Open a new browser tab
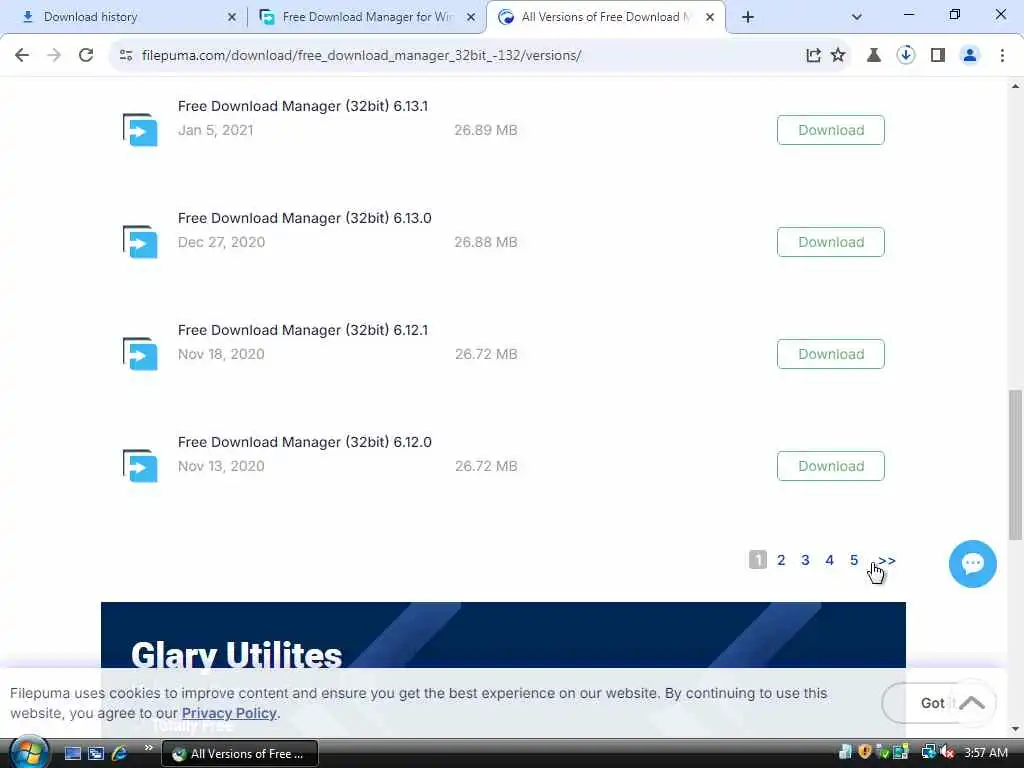 point(748,18)
